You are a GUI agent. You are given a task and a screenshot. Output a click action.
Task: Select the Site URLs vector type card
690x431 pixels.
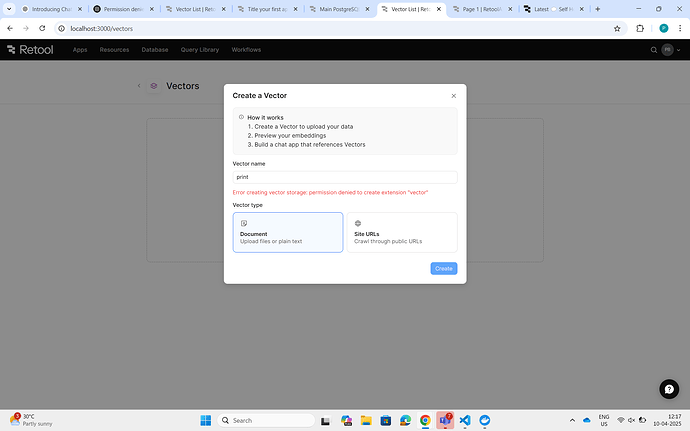click(402, 232)
